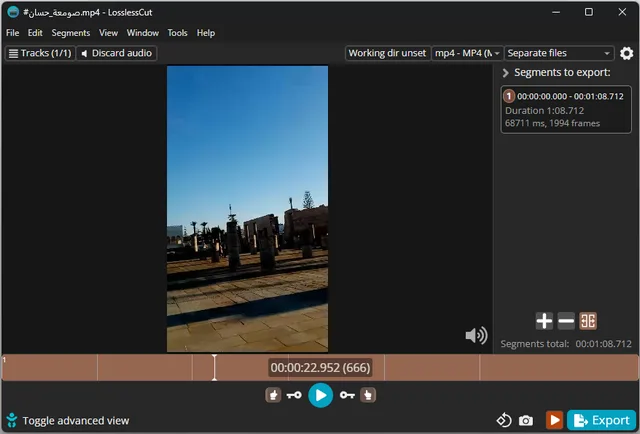Toggle the Discard audio option
Image resolution: width=640 pixels, height=434 pixels.
click(x=117, y=54)
